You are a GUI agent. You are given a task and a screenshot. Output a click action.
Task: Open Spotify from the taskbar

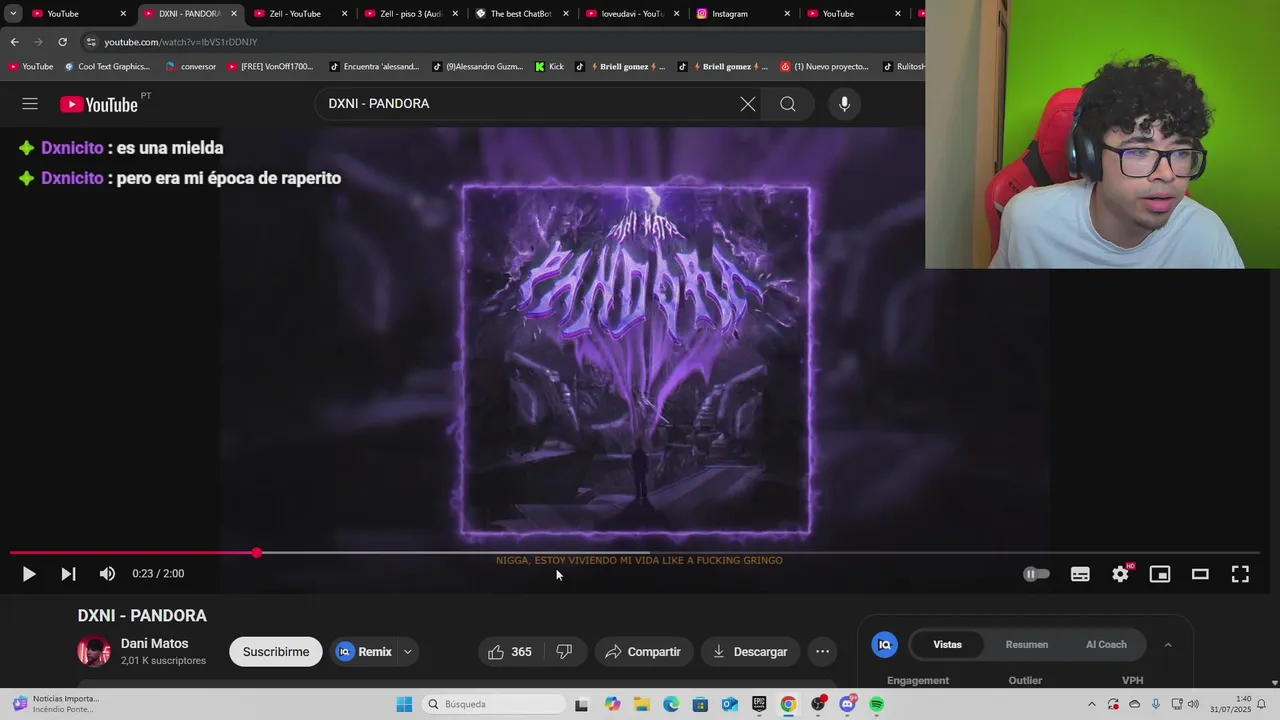pos(876,704)
